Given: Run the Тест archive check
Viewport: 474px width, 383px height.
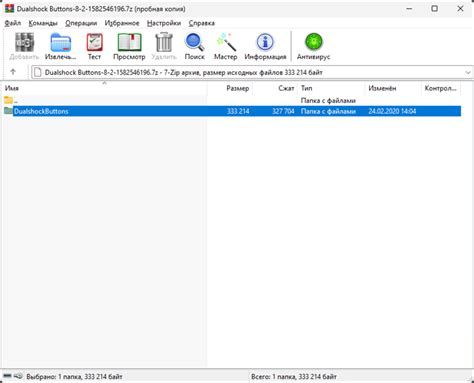Looking at the screenshot, I should point(94,43).
